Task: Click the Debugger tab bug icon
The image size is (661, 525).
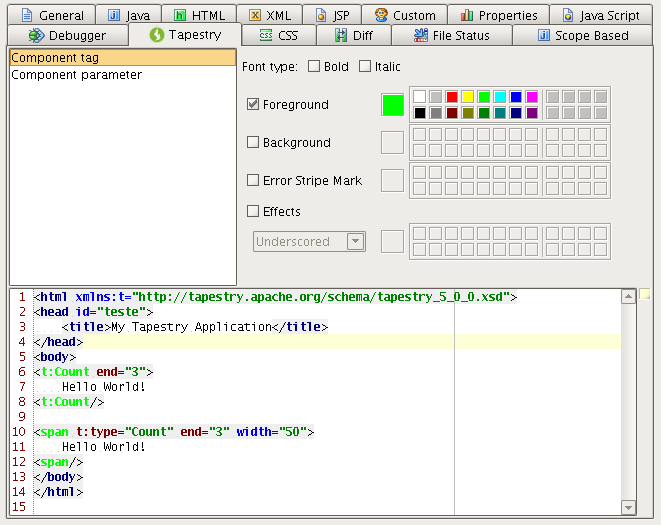Action: coord(37,36)
